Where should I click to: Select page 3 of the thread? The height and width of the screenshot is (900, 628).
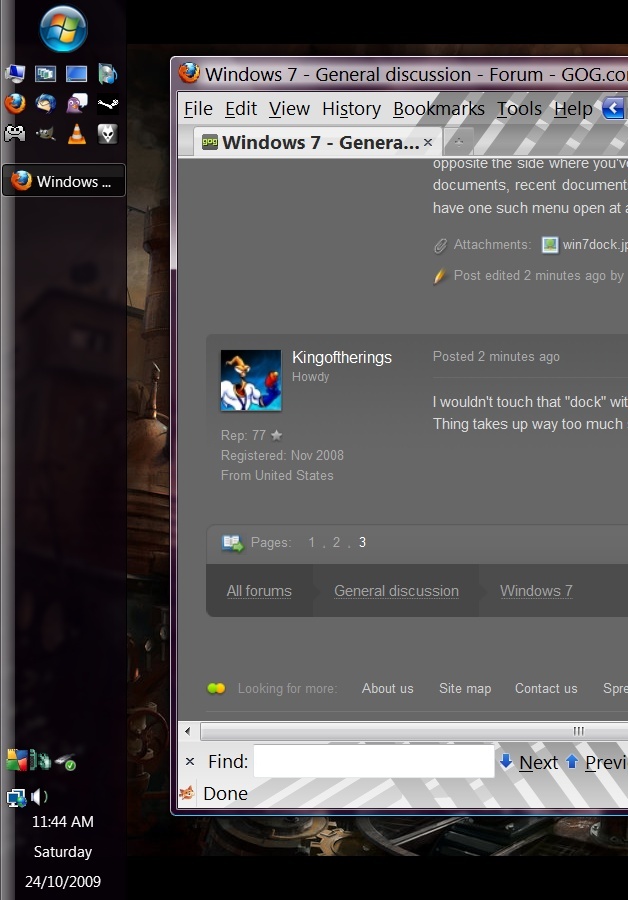[362, 542]
